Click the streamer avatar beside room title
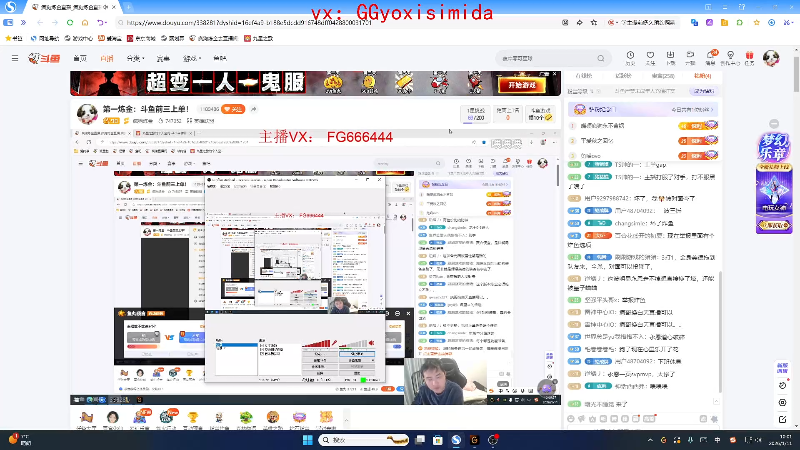 coord(87,113)
